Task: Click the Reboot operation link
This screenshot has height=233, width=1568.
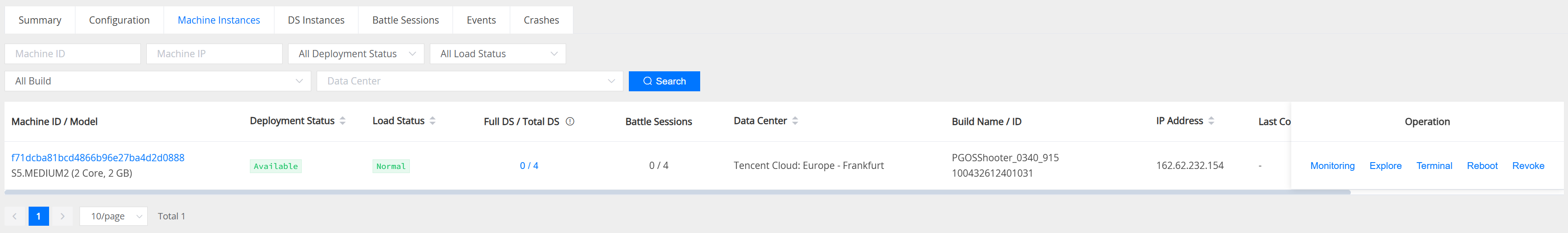Action: (x=1482, y=165)
